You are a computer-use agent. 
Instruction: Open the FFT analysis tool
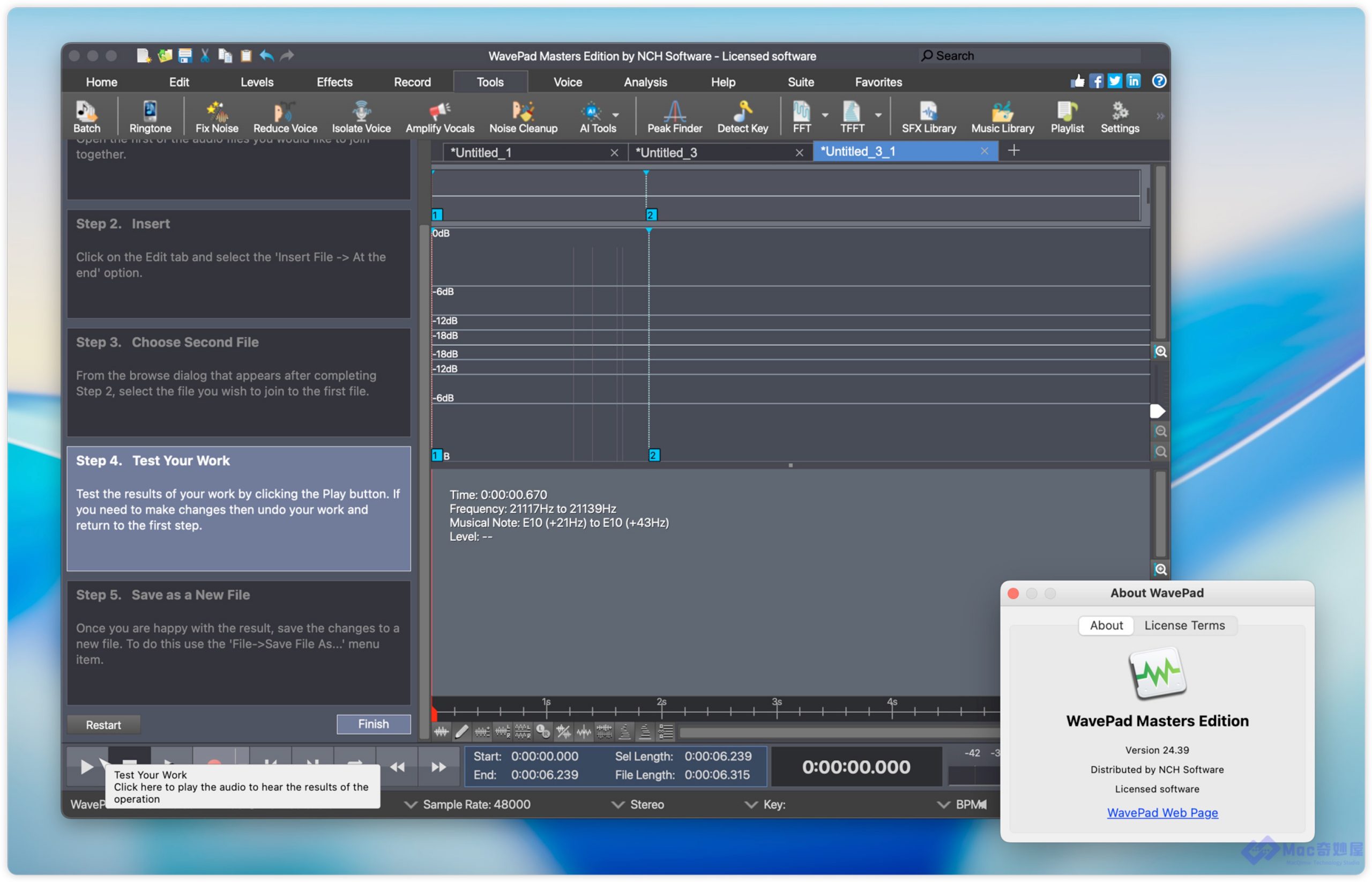point(801,117)
